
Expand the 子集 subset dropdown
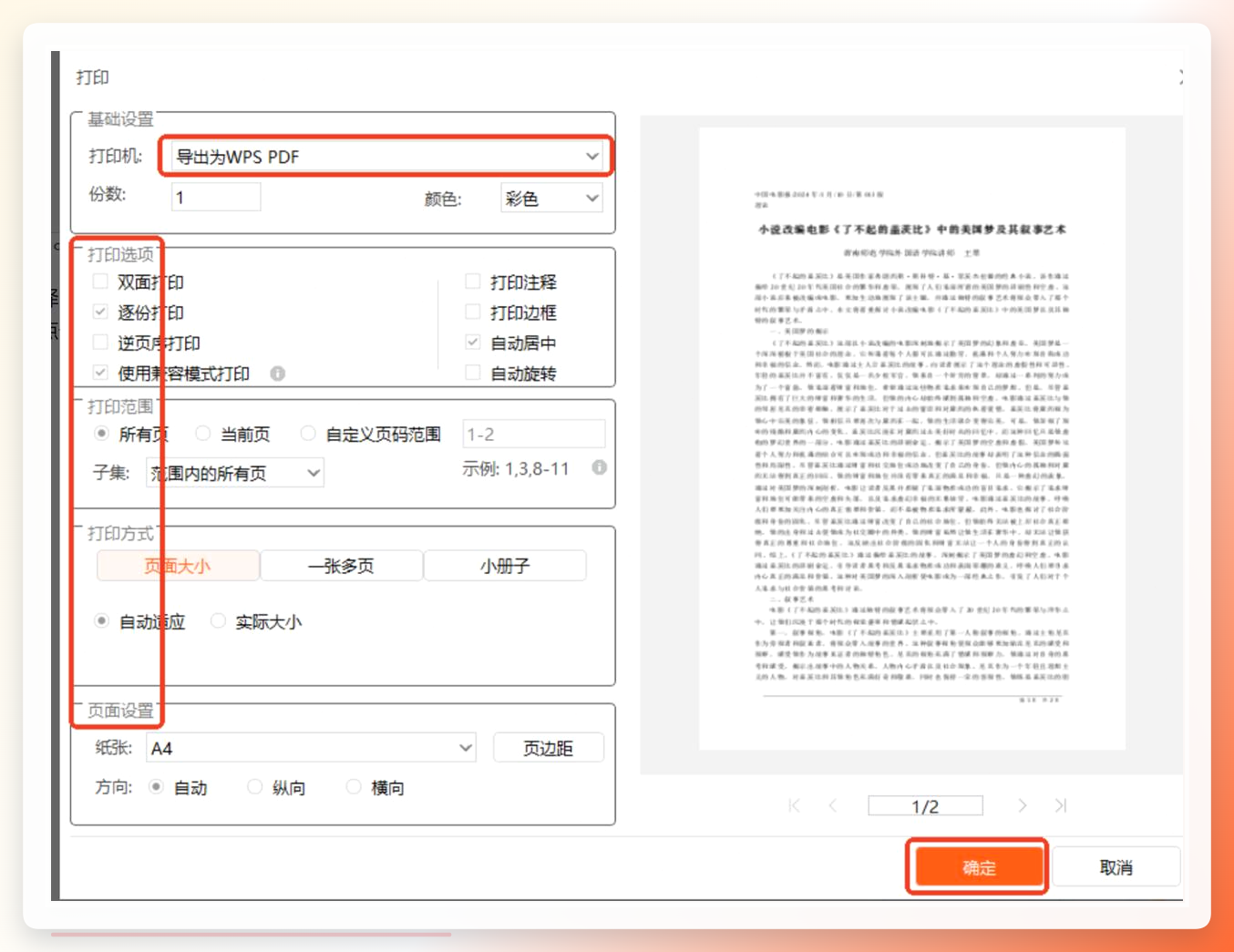click(235, 473)
